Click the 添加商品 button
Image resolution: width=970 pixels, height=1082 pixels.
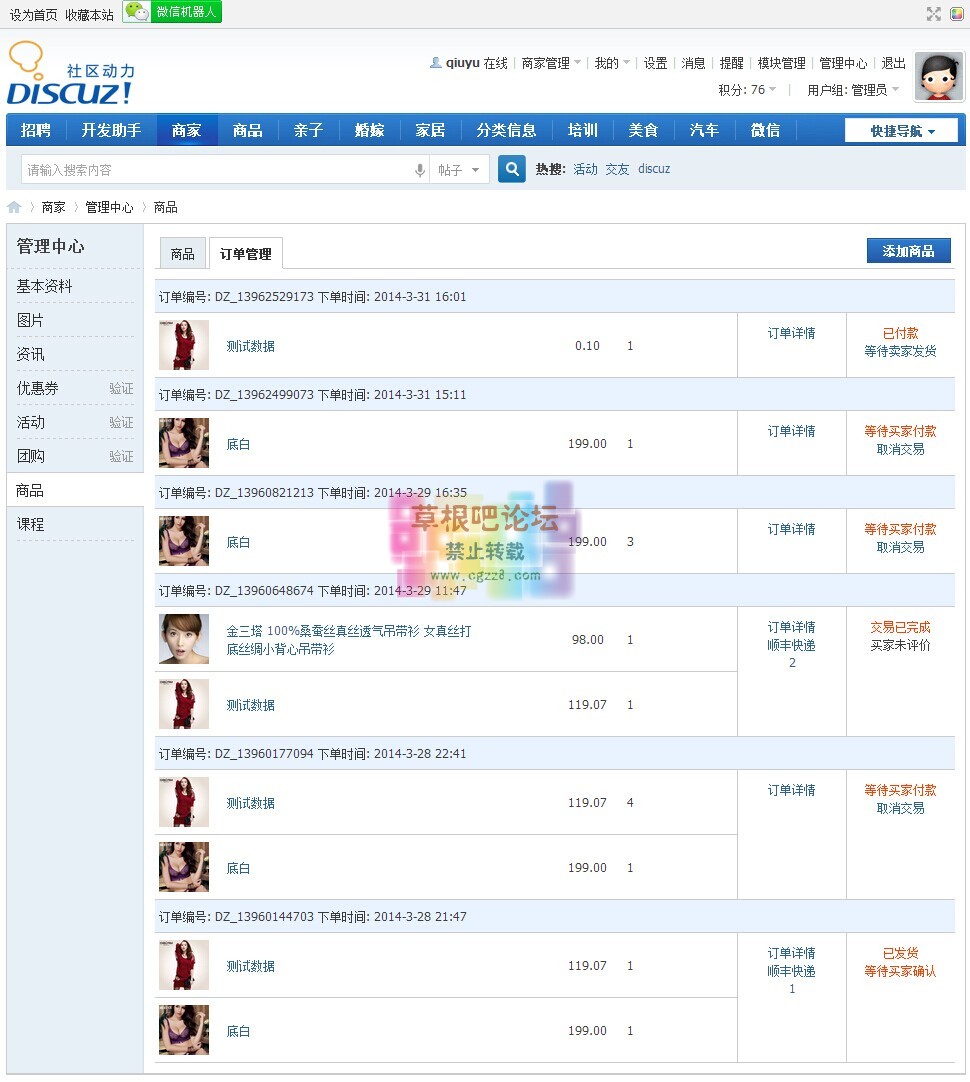coord(908,251)
